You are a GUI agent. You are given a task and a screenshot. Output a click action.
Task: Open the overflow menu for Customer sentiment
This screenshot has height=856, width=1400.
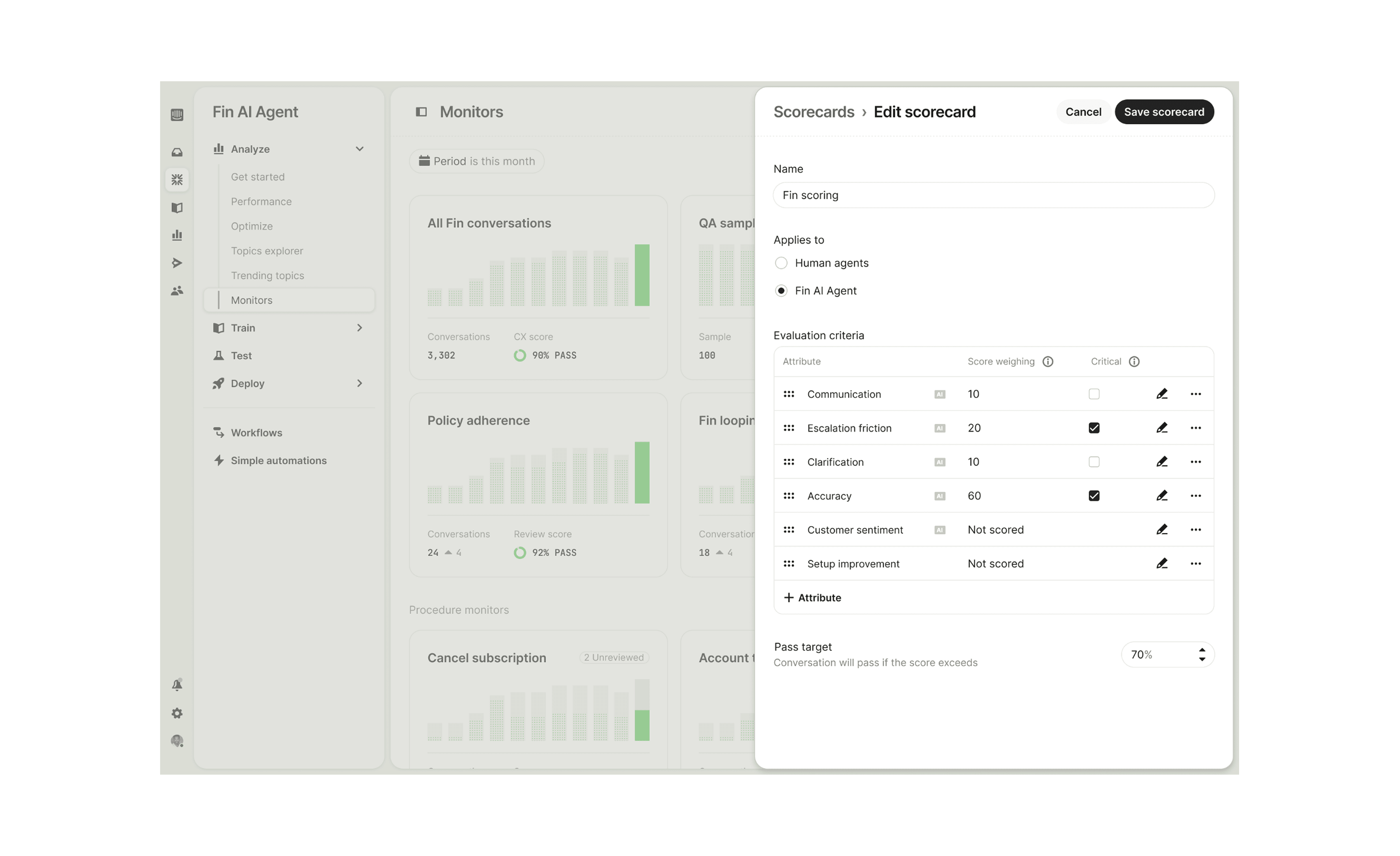coord(1196,529)
